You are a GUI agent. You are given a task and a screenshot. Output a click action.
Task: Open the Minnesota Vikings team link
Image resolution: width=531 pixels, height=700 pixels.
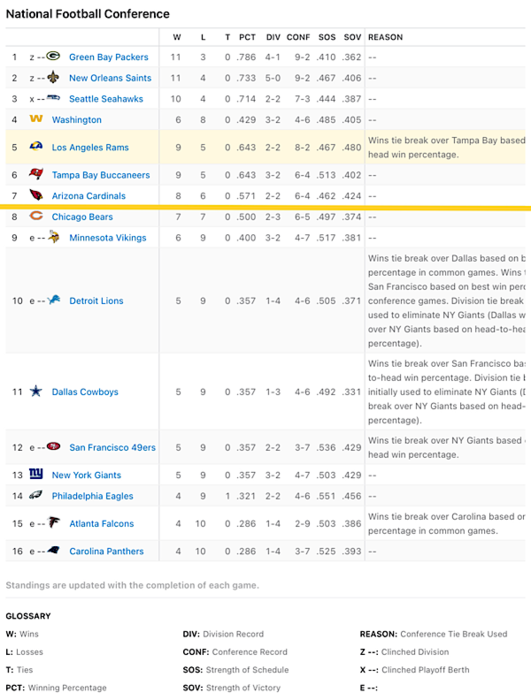[108, 238]
